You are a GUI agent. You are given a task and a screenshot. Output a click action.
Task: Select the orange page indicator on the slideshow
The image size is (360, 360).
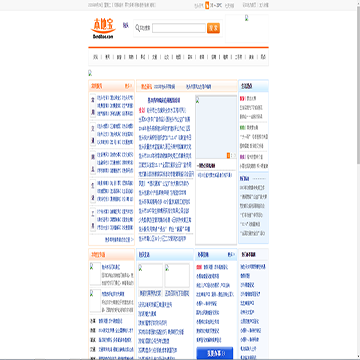pyautogui.click(x=228, y=155)
